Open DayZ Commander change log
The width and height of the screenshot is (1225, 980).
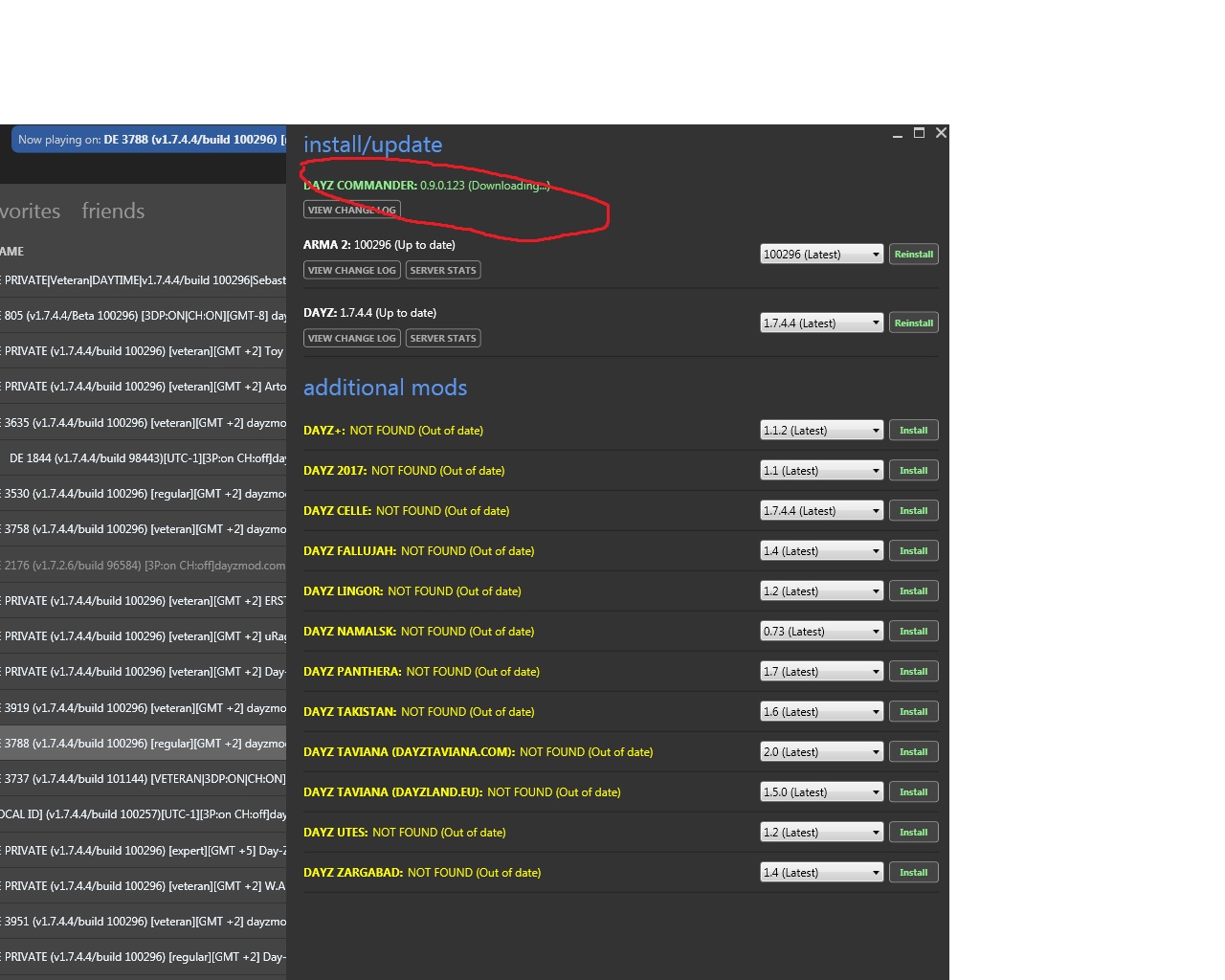click(x=352, y=210)
